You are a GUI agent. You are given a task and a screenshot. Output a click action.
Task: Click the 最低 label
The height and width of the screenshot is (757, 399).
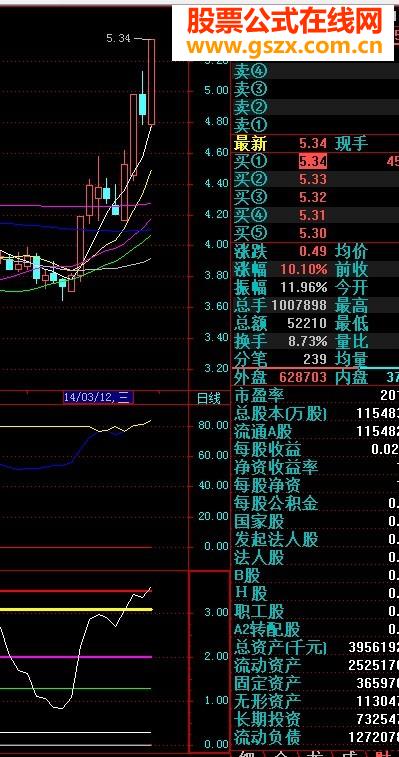point(352,323)
